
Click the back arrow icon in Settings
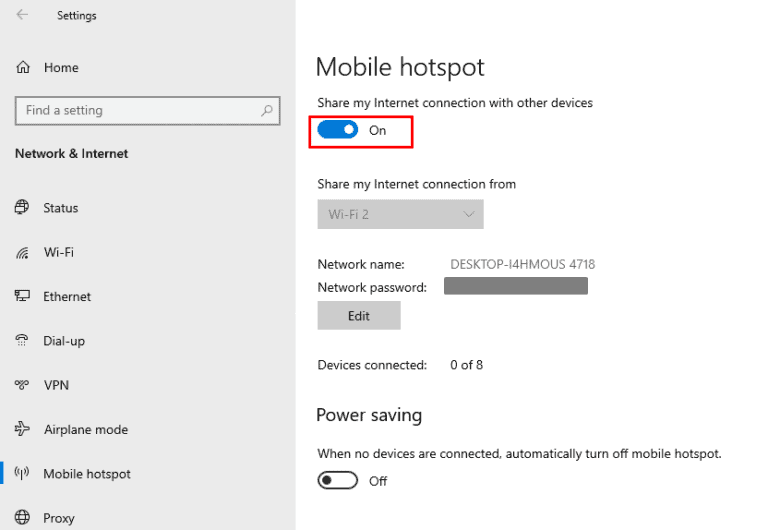point(22,15)
